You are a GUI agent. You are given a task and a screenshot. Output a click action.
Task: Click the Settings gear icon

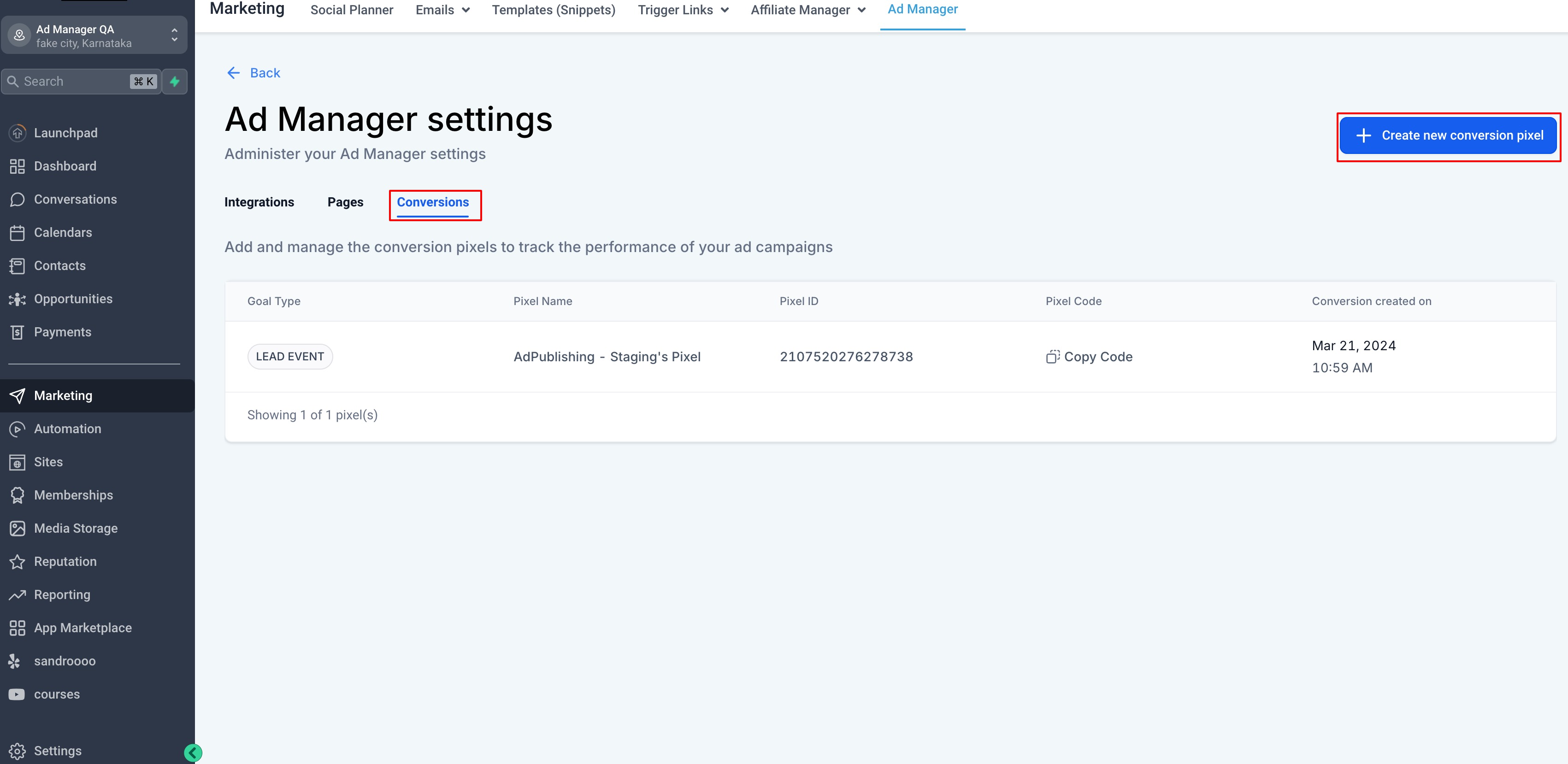18,751
